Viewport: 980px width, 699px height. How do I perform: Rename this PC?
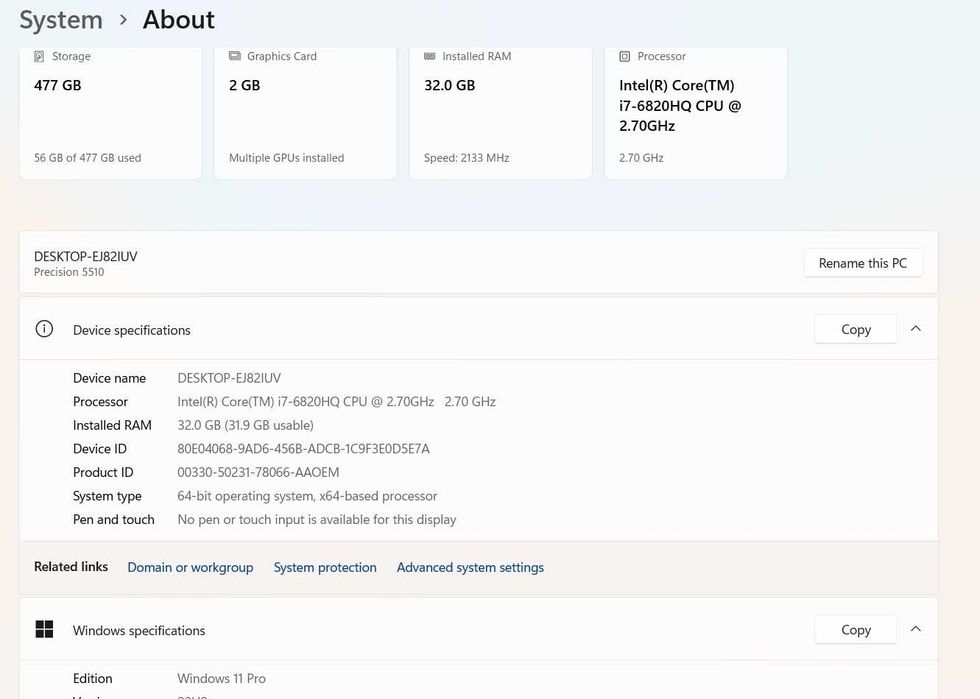[862, 263]
